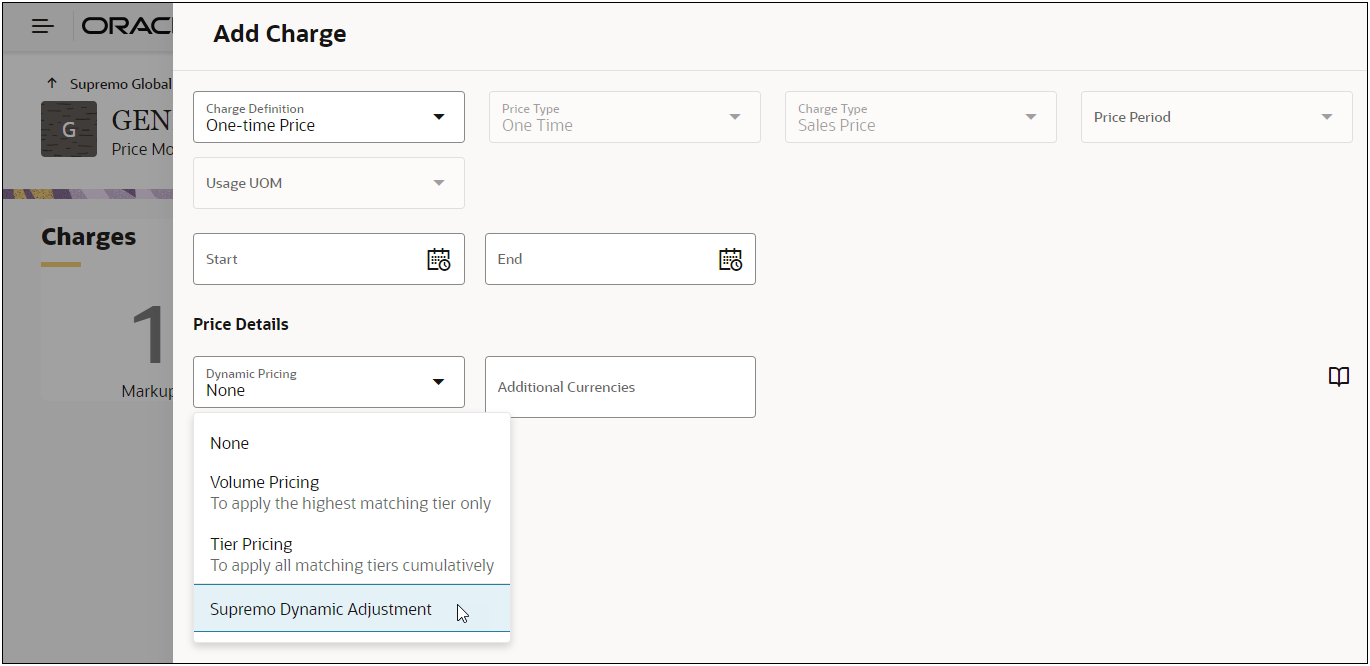Click the Oracle logo in header
Viewport: 1370px width, 666px height.
click(x=127, y=26)
